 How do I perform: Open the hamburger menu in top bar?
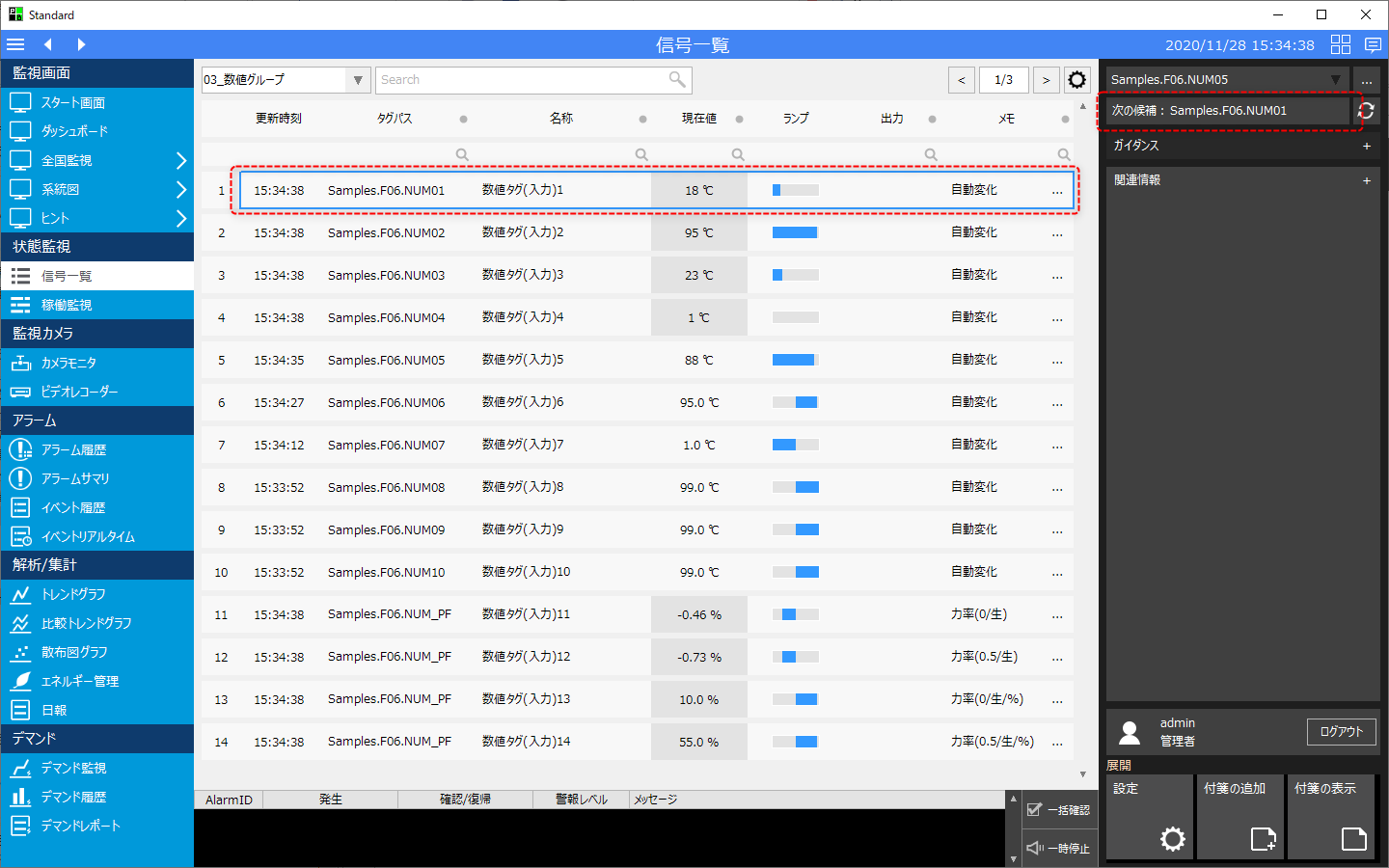15,44
